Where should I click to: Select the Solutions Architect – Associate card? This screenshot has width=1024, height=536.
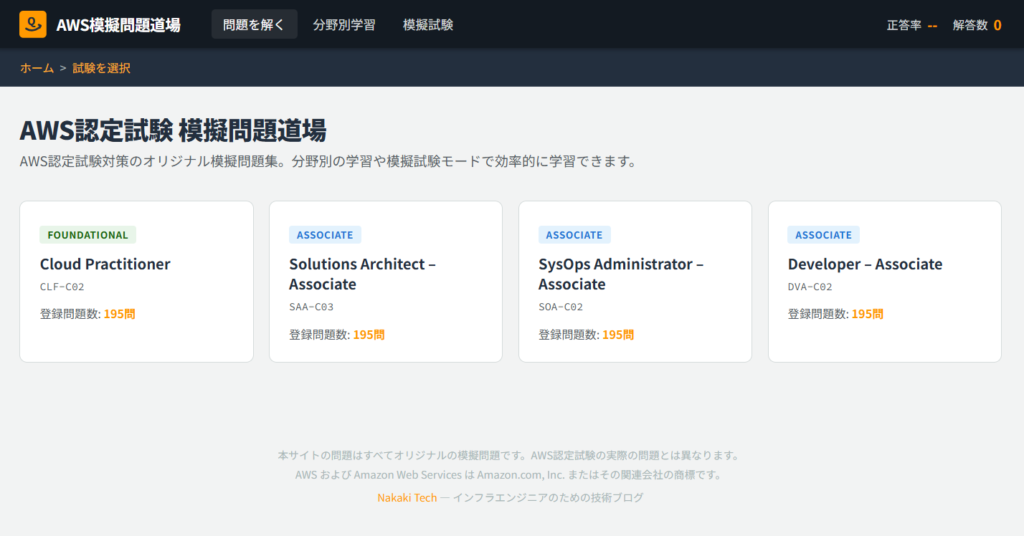(385, 281)
